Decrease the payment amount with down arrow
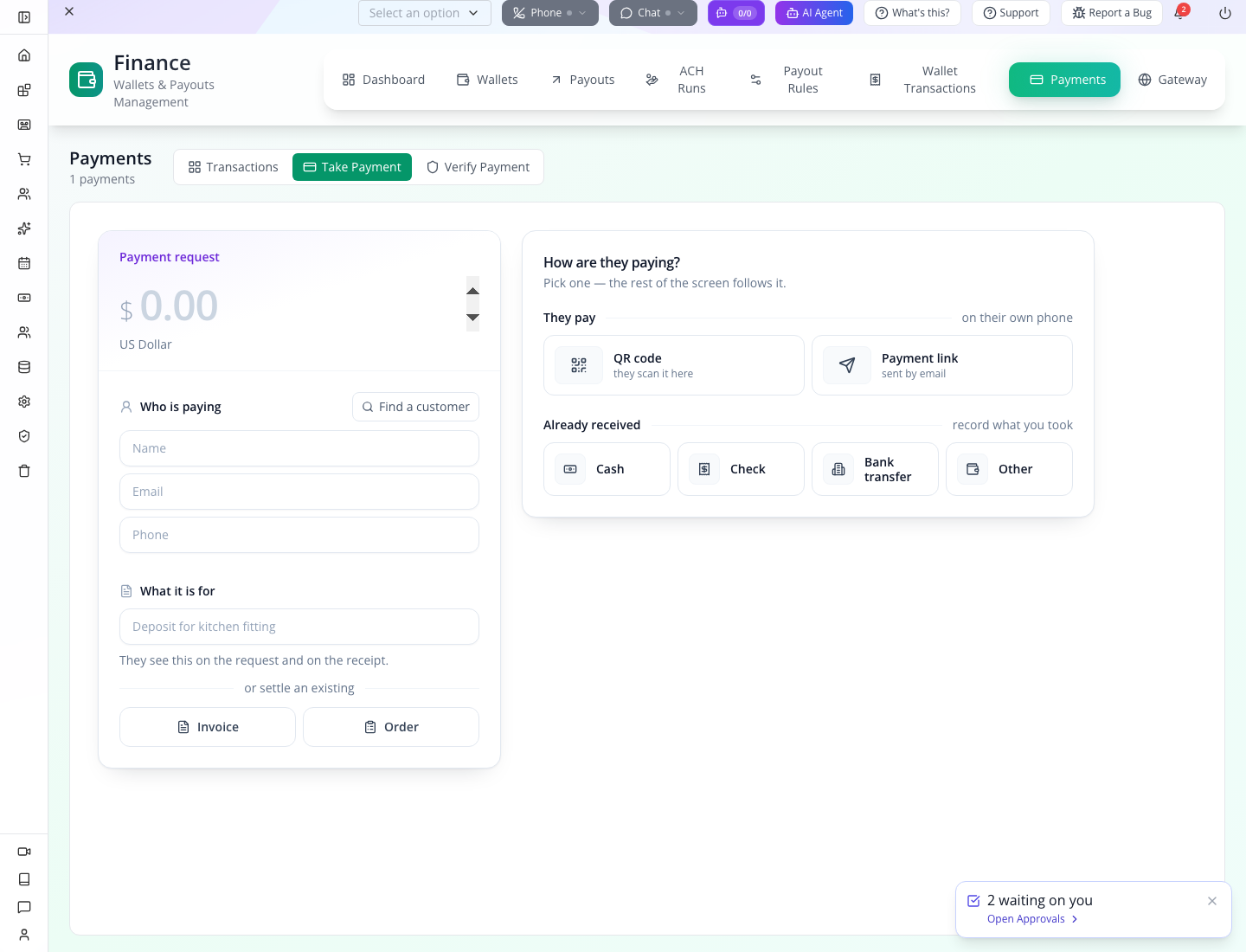1246x952 pixels. pyautogui.click(x=472, y=318)
